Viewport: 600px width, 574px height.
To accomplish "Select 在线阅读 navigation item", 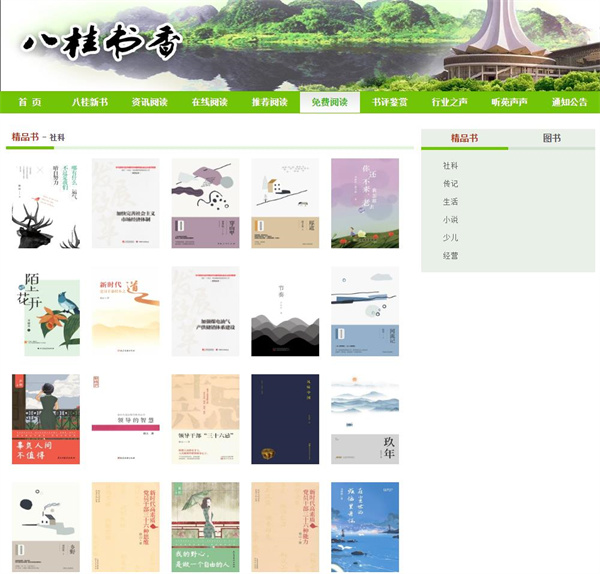I will (210, 102).
